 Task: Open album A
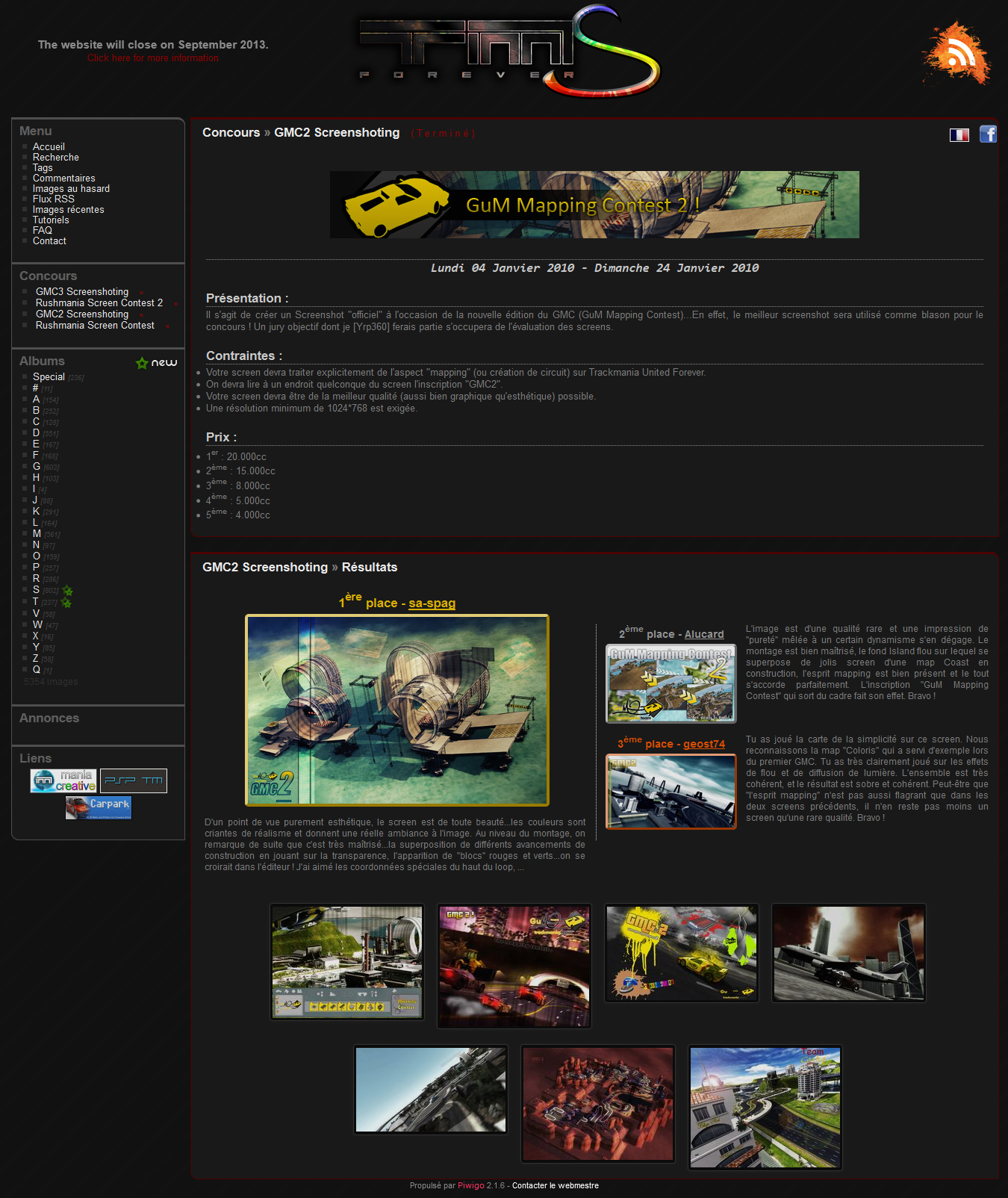point(36,399)
